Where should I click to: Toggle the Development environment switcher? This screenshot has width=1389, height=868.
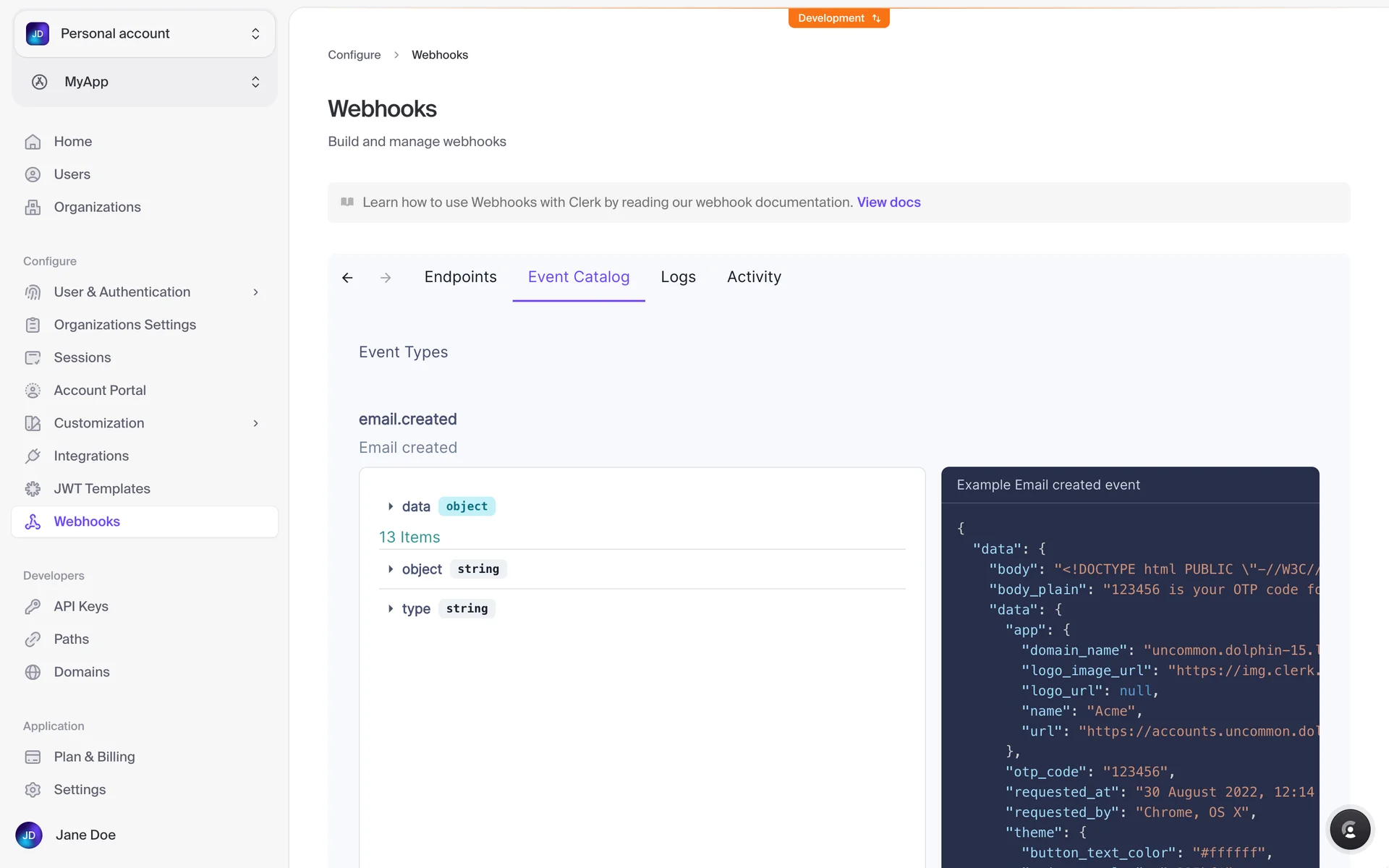pyautogui.click(x=838, y=18)
